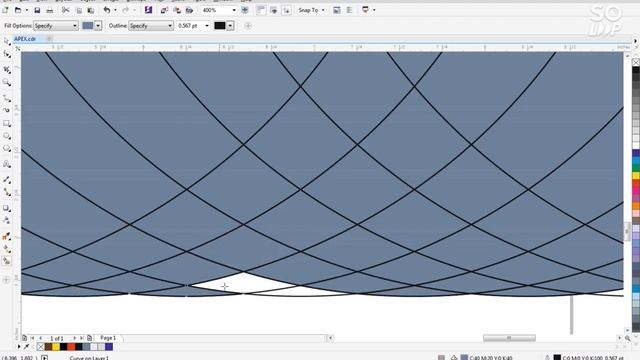Toggle Show rulers icon
This screenshot has width=640, height=360.
pyautogui.click(x=261, y=10)
